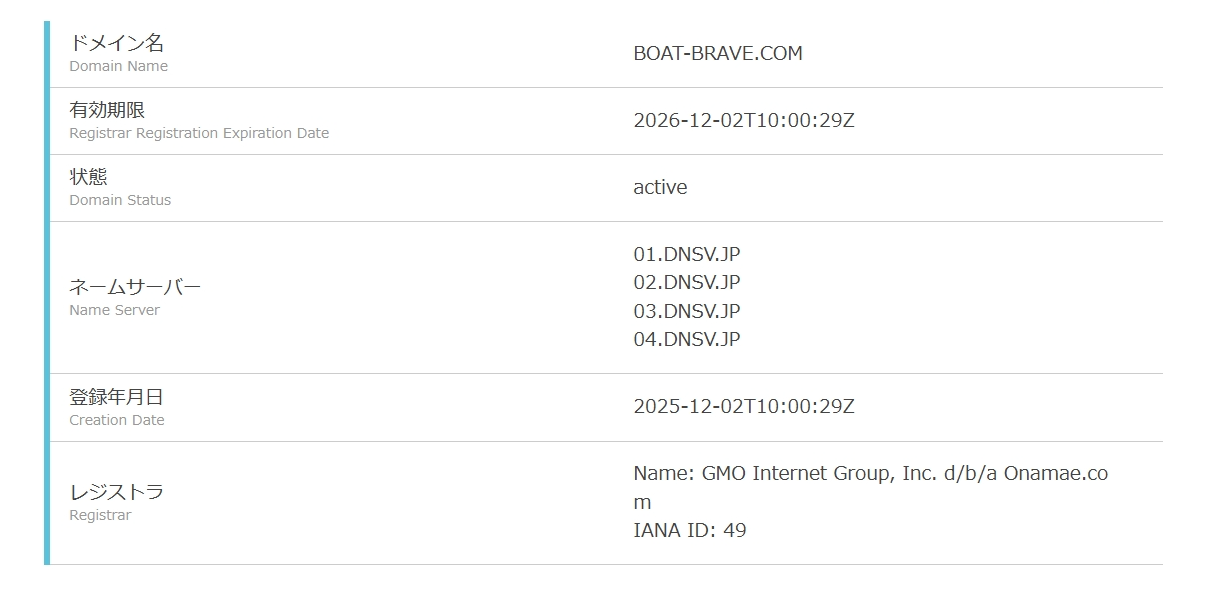Click the 03.DNSV.JP name server entry
This screenshot has width=1230, height=609.
point(687,311)
